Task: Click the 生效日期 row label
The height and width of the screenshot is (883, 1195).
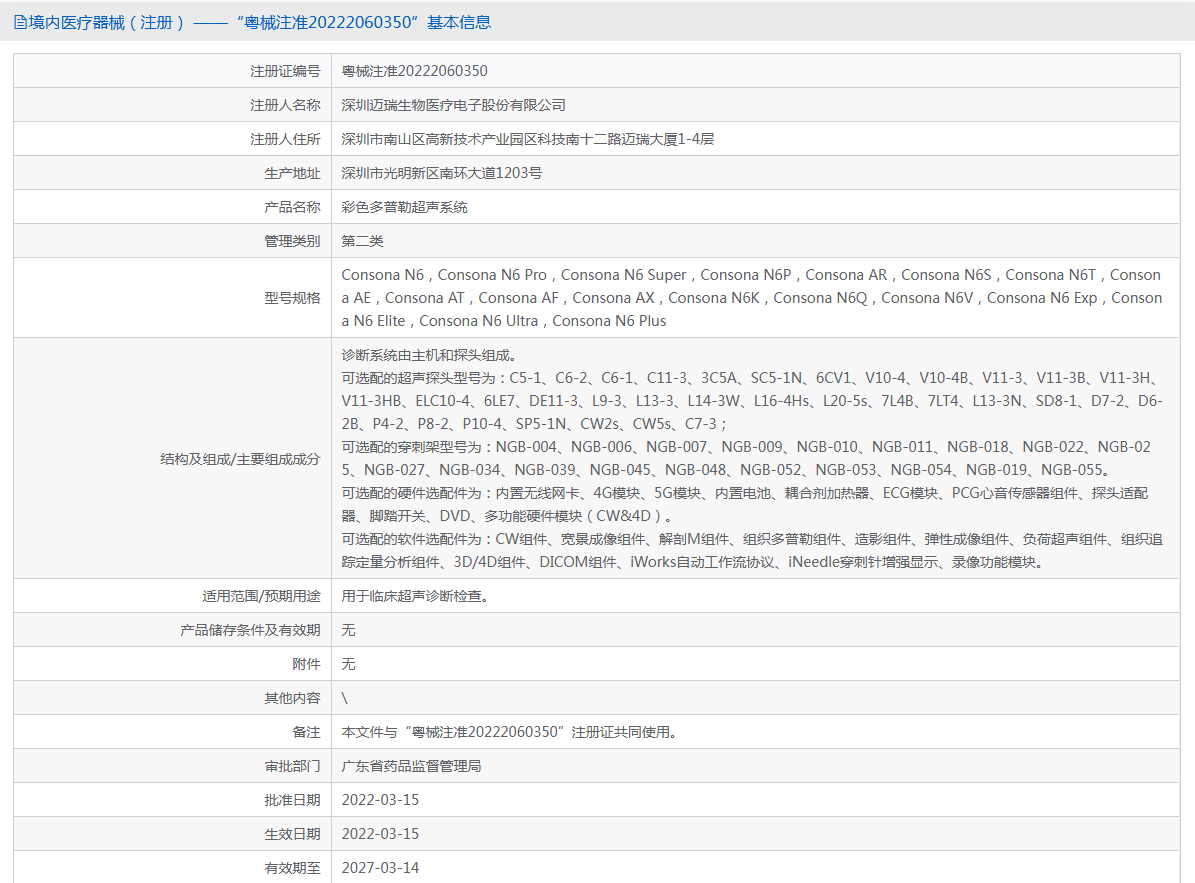Action: point(292,834)
